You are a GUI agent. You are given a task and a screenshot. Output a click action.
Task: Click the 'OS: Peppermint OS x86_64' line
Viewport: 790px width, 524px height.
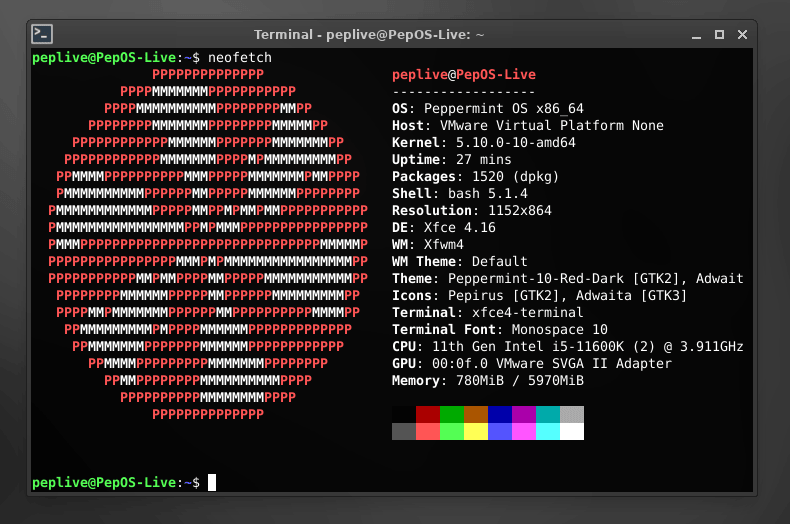pyautogui.click(x=487, y=109)
